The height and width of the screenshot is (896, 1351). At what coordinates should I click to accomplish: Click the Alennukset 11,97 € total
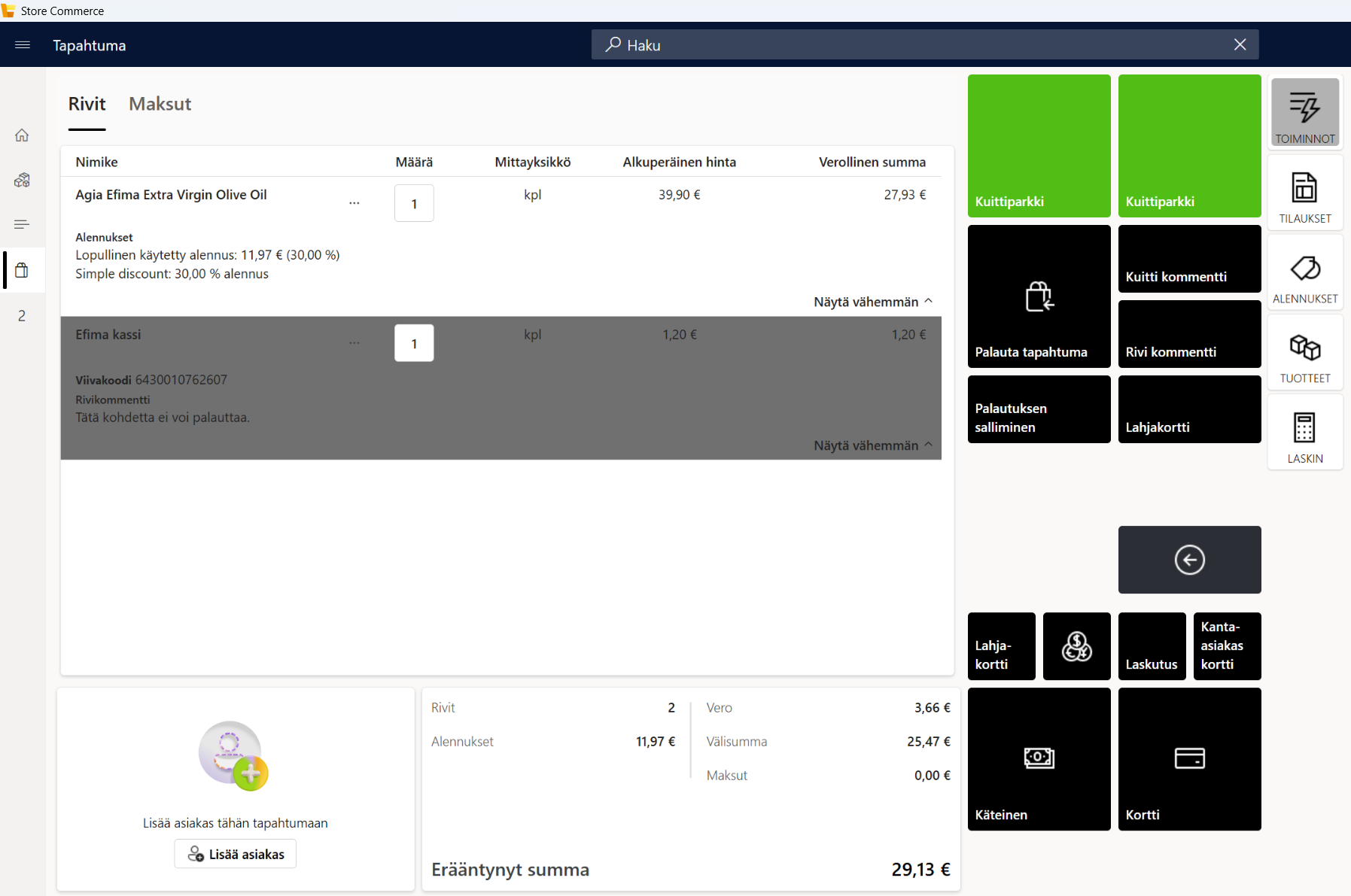click(656, 742)
